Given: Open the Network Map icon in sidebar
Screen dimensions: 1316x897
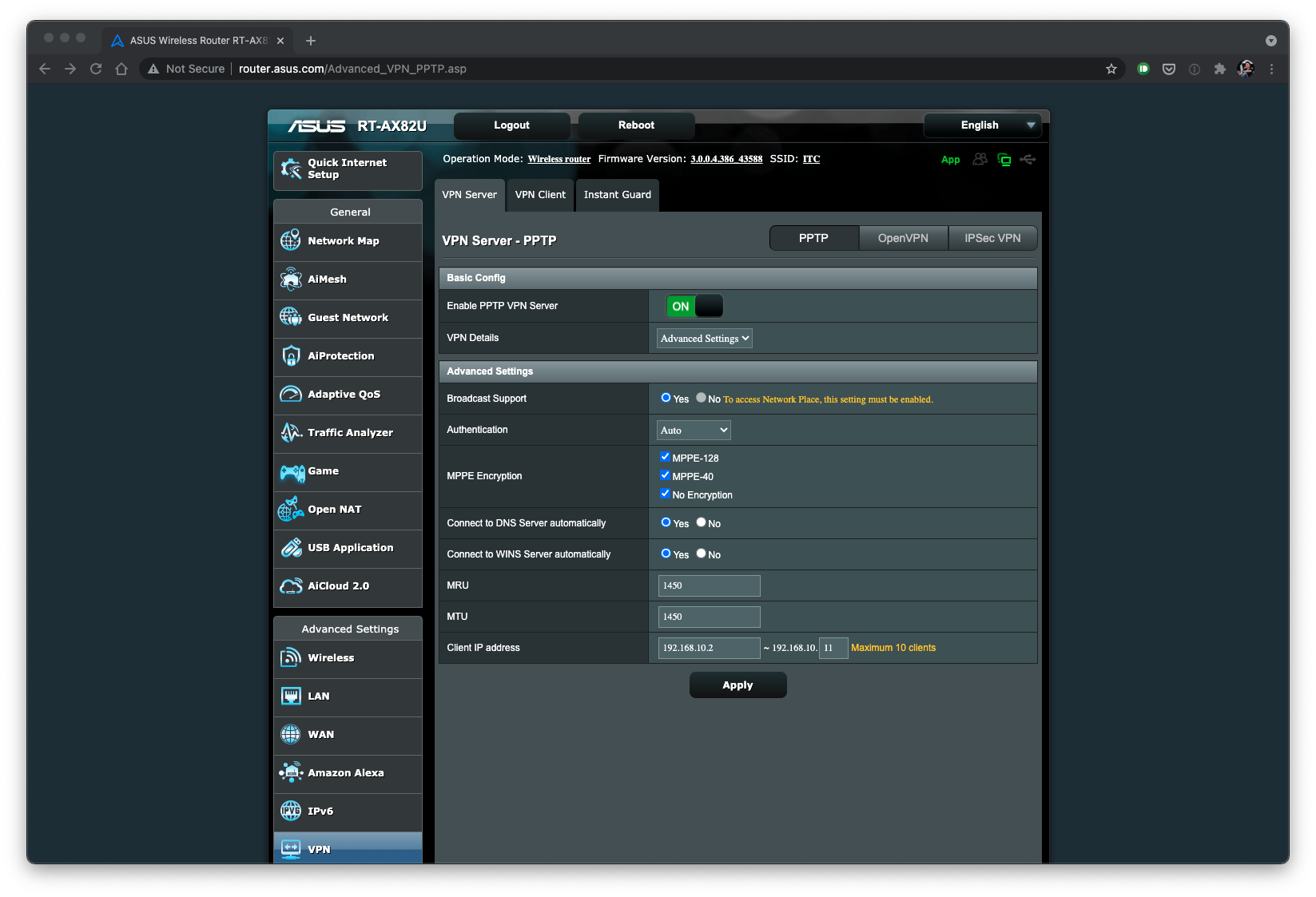Looking at the screenshot, I should [x=291, y=240].
